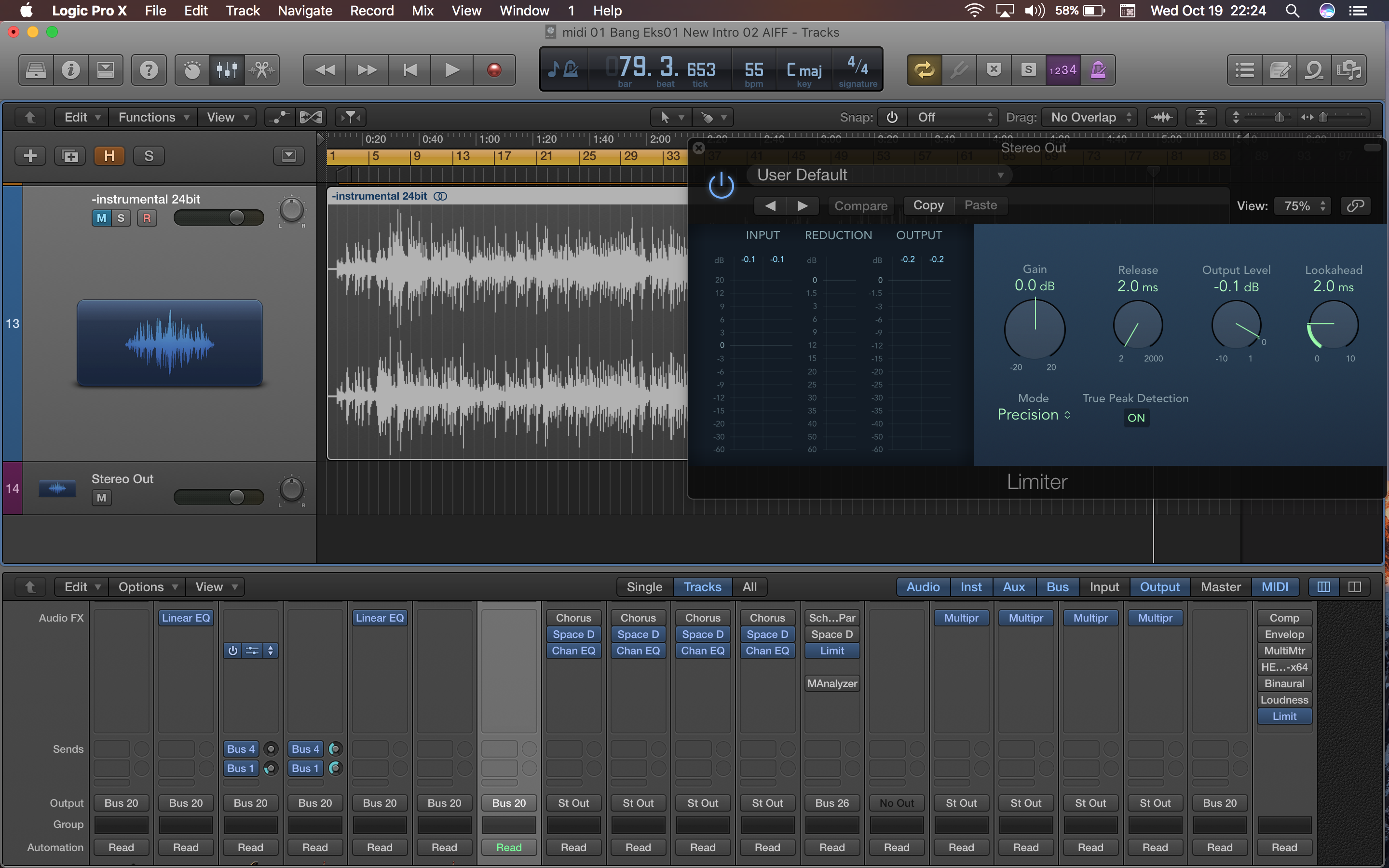Screen dimensions: 1389x868
Task: Click the Add Track plus button
Action: point(30,156)
